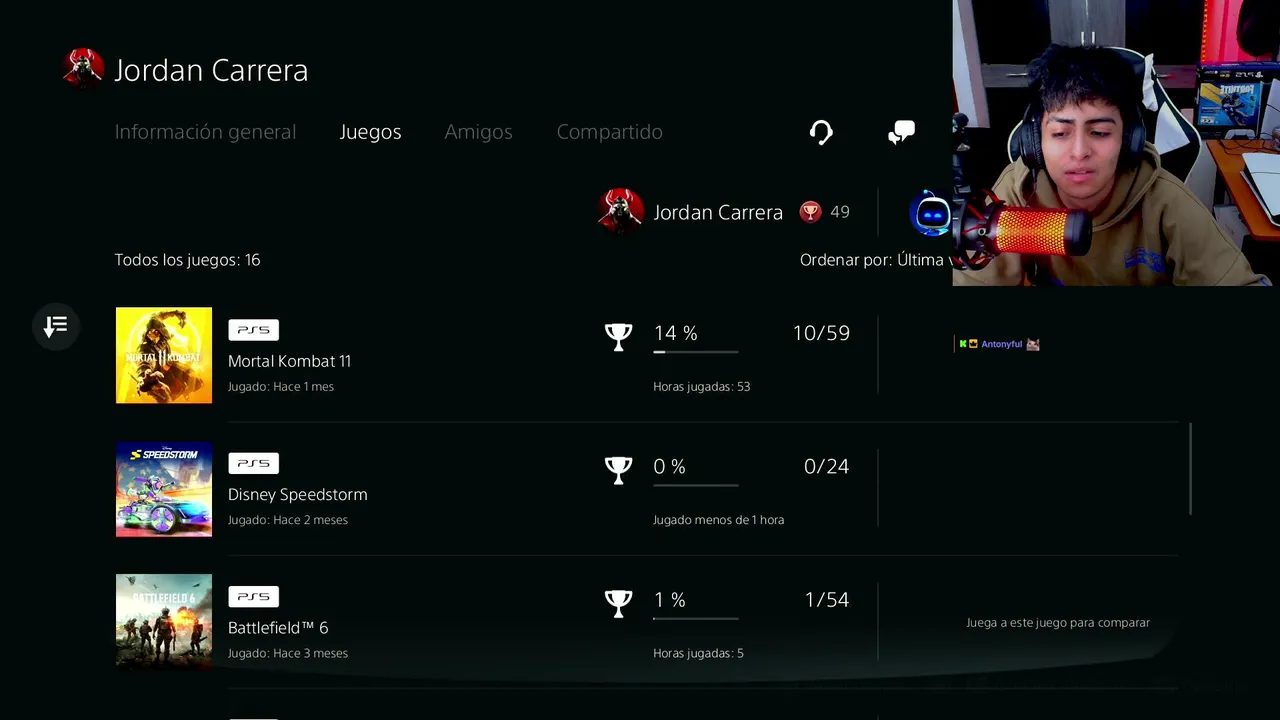
Task: Switch to the Información general tab
Action: [x=205, y=132]
